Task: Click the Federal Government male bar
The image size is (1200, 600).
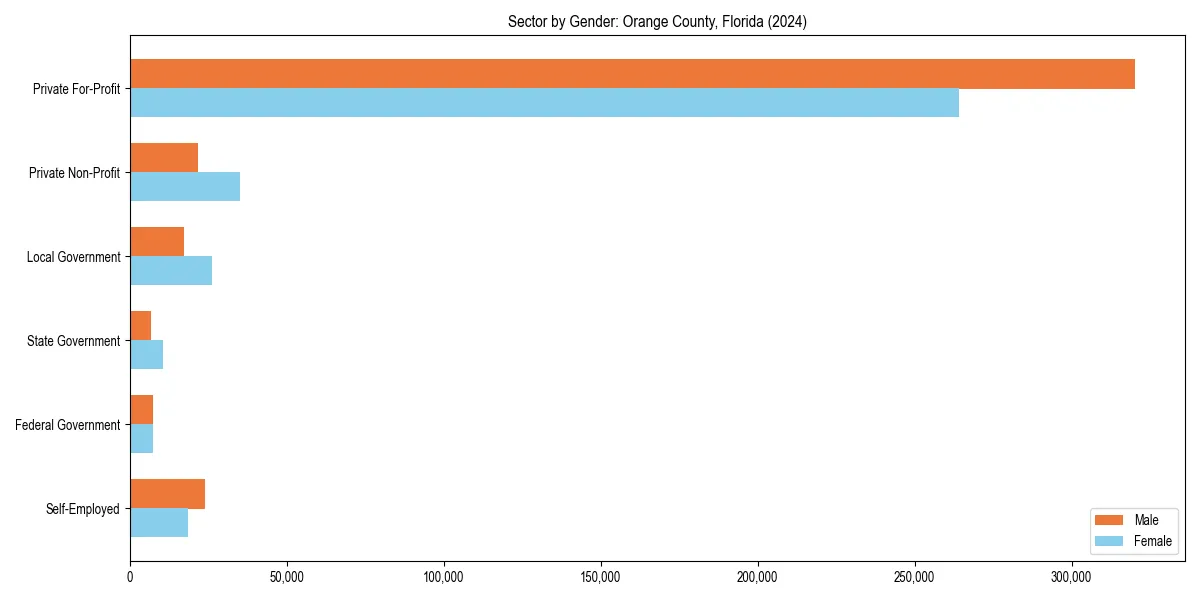Action: pyautogui.click(x=140, y=407)
